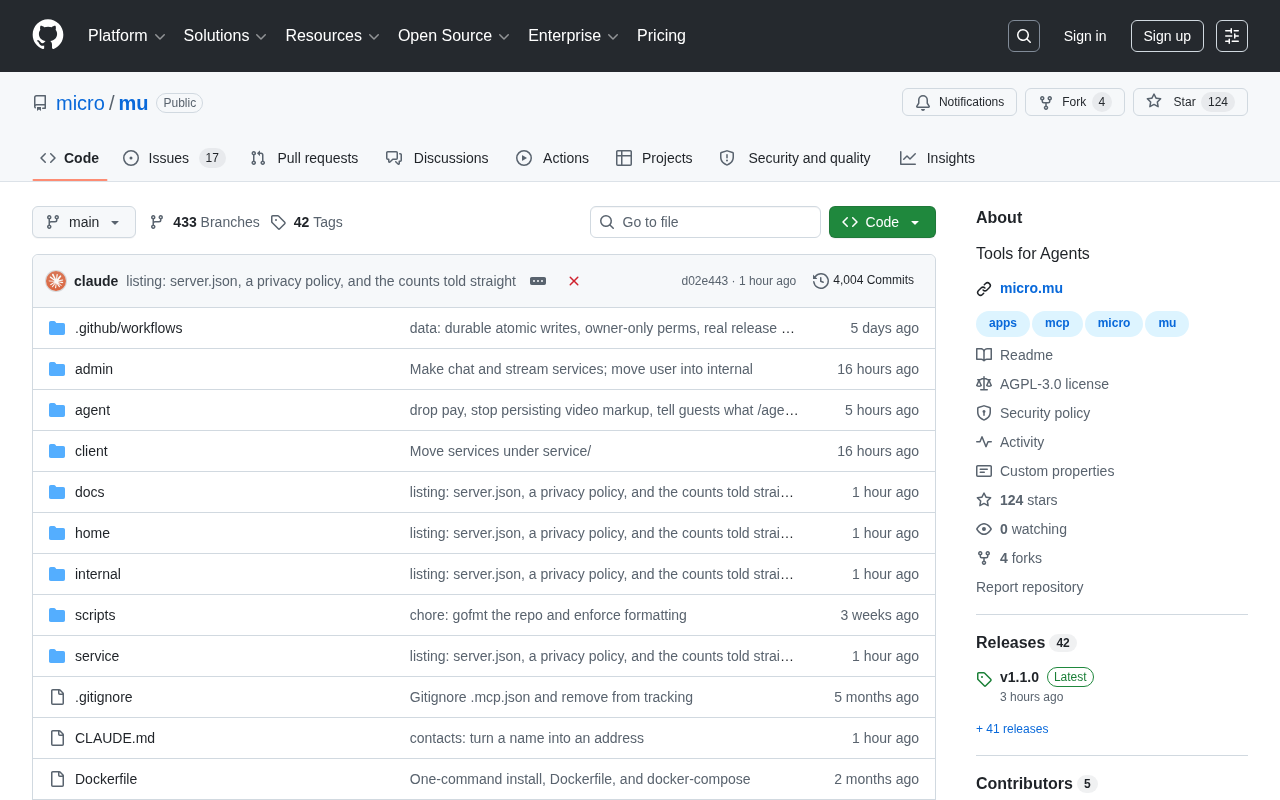Open the scripts folder

point(95,615)
